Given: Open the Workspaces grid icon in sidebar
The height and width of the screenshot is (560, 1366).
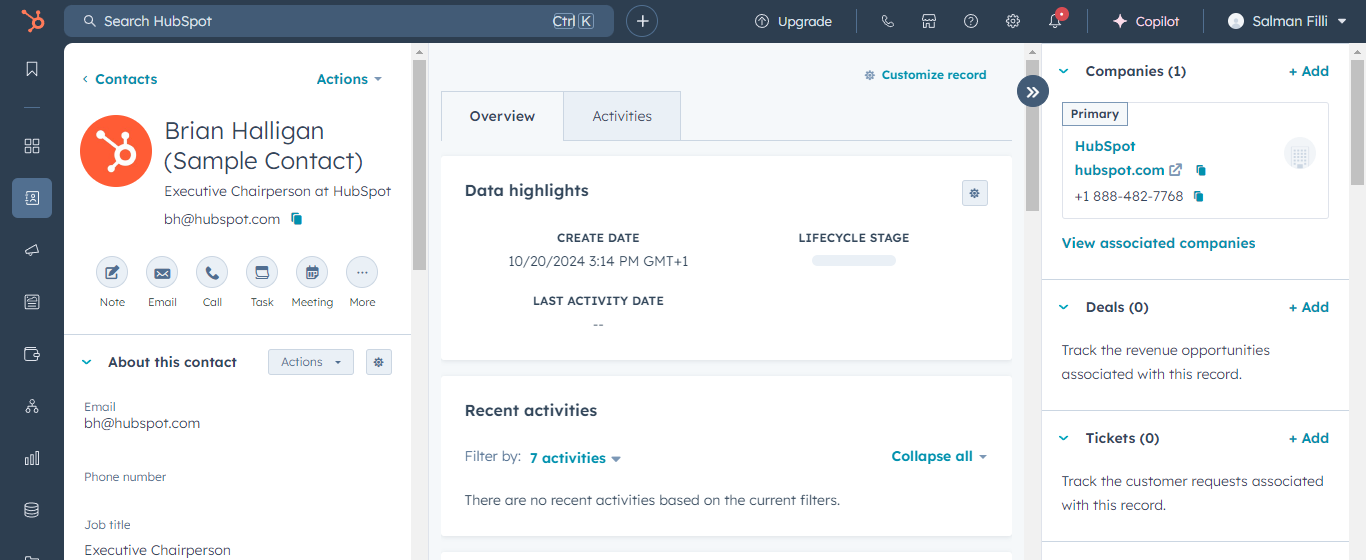Looking at the screenshot, I should 32,146.
